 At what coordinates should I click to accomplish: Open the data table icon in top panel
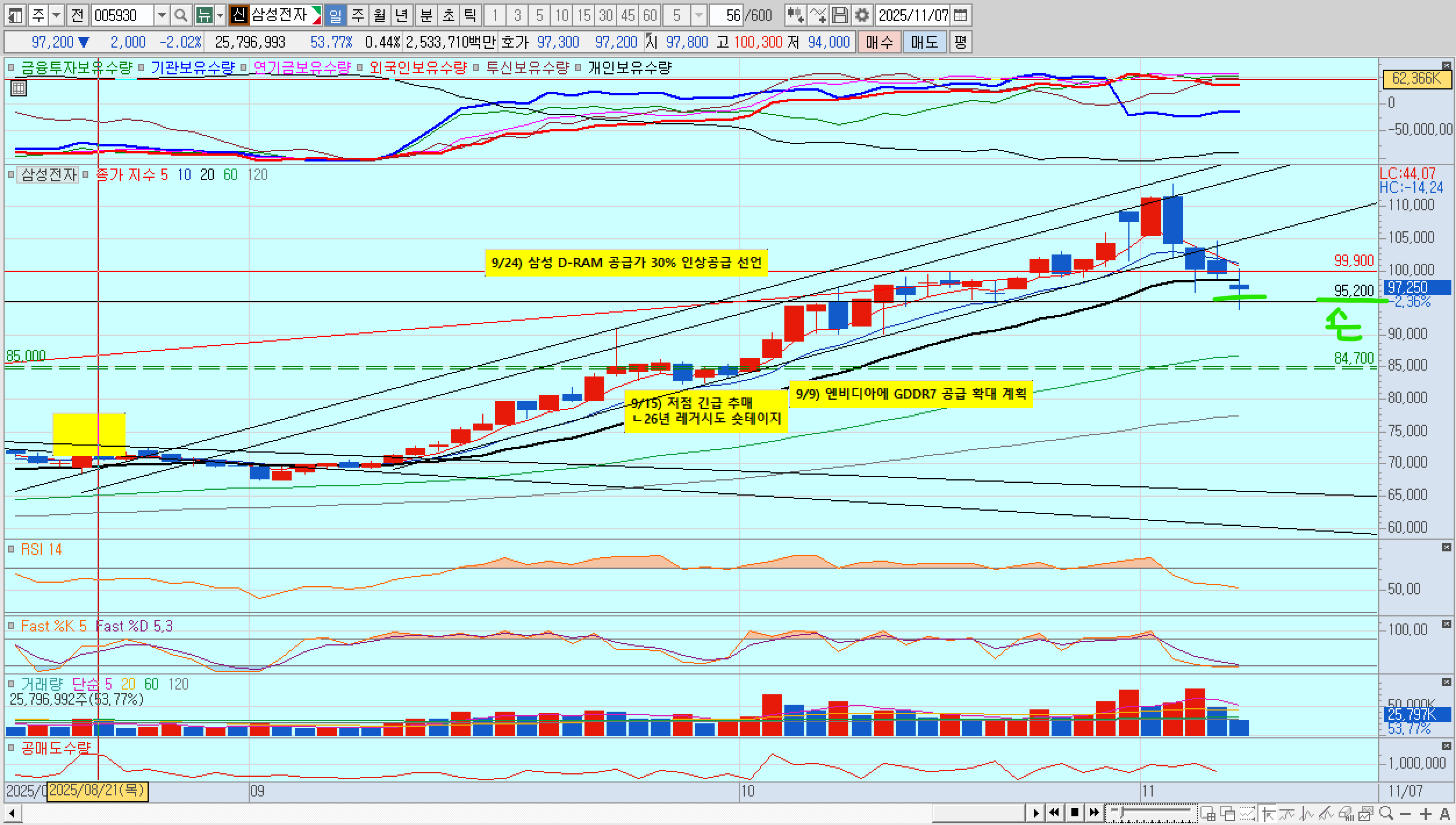pyautogui.click(x=19, y=88)
